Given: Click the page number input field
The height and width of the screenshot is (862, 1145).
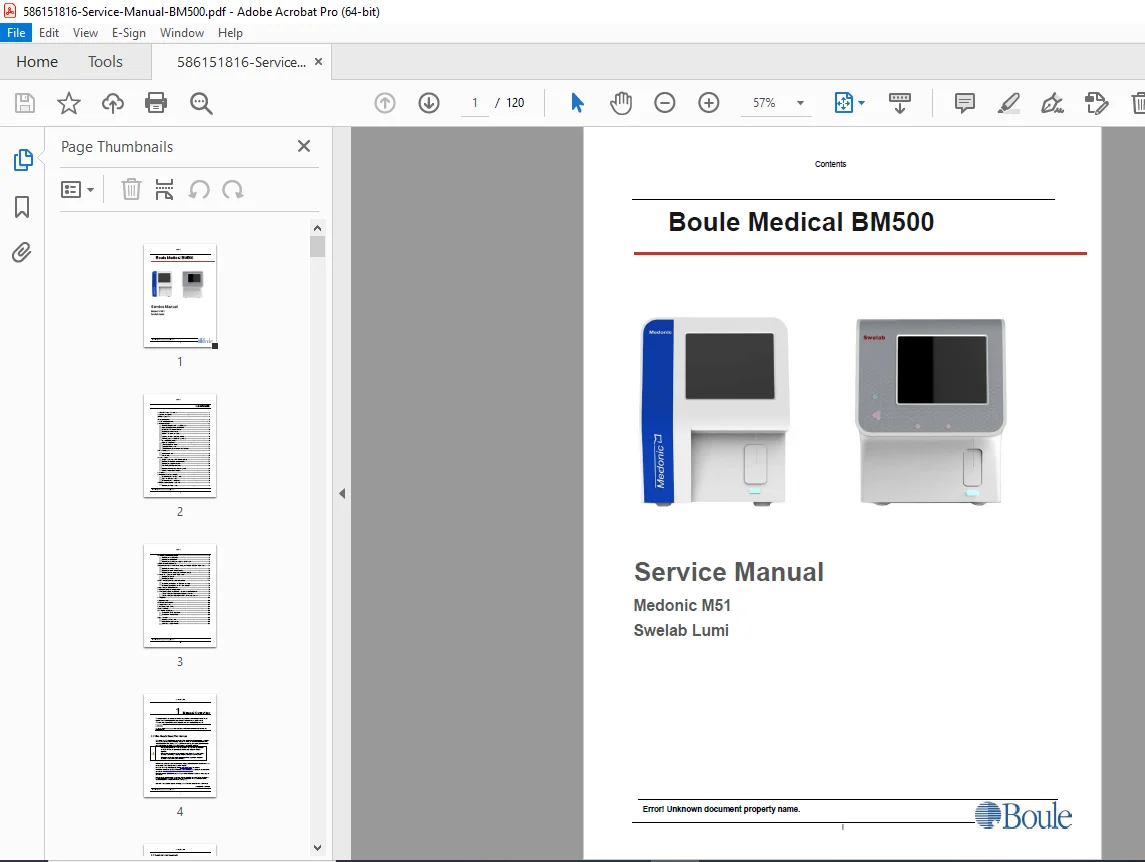Looking at the screenshot, I should click(475, 103).
